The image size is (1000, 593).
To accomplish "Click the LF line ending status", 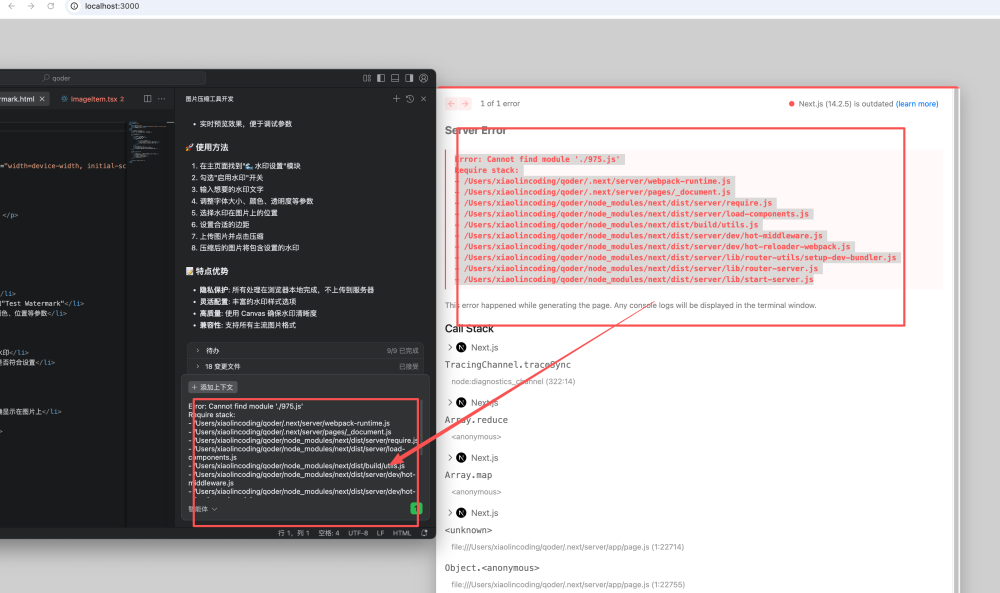I will [x=380, y=533].
